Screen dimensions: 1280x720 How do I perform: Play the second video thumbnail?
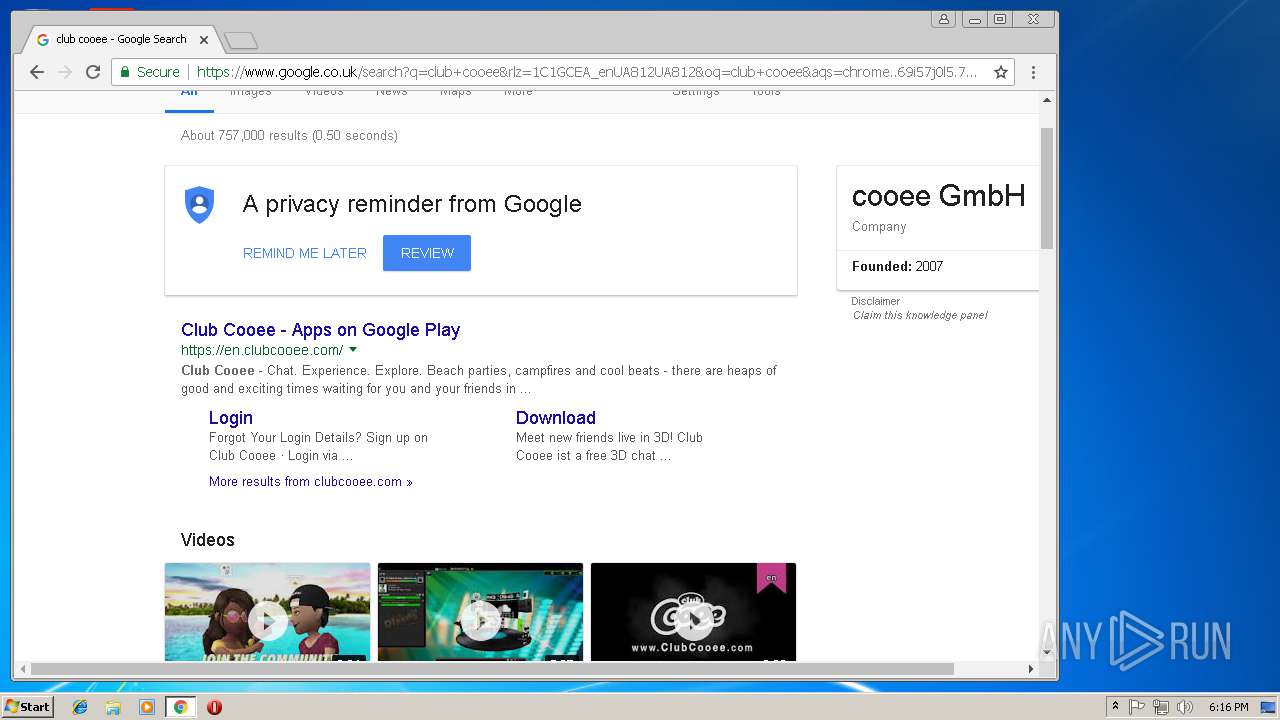pos(480,612)
